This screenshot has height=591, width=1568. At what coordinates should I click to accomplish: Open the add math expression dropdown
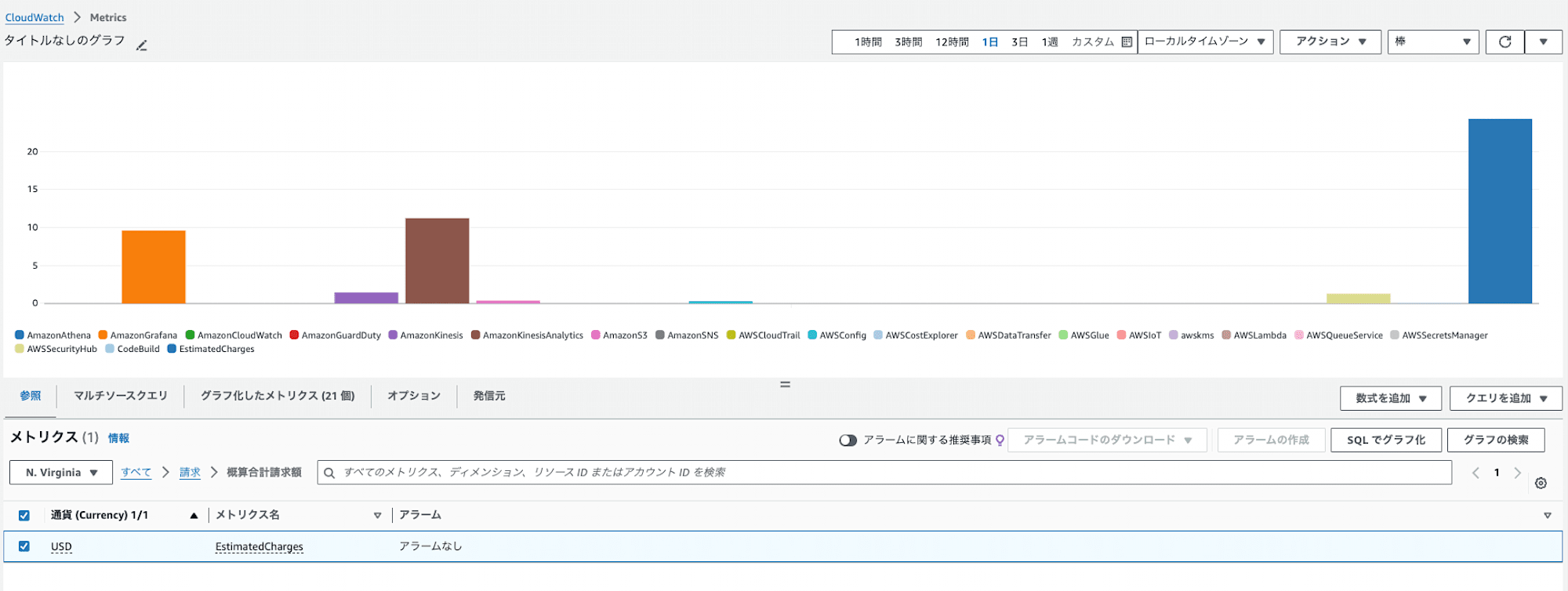pos(1391,398)
